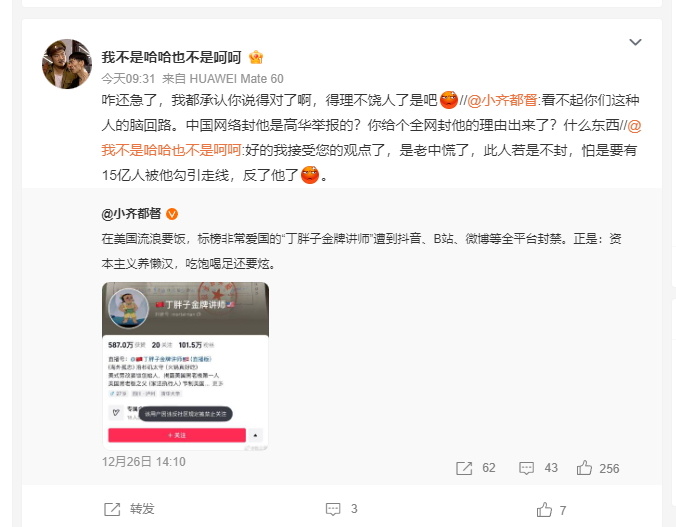Enlarge the 丁胖子金牌讲师 screenshot image
Viewport: 676px width, 527px height.
[185, 366]
